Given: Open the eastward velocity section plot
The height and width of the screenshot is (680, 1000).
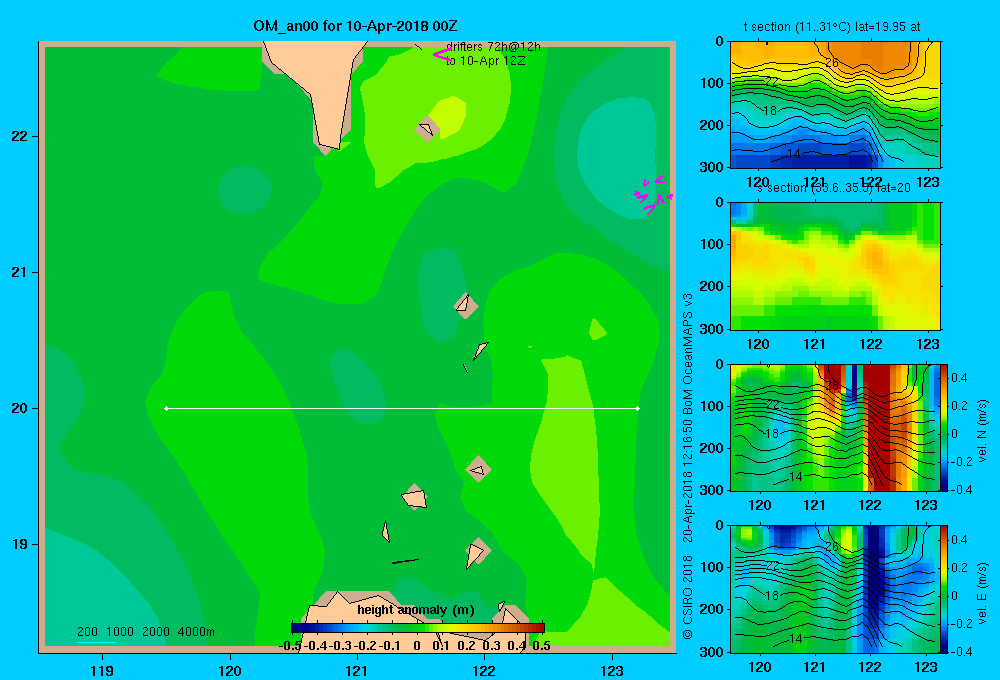Looking at the screenshot, I should [835, 589].
